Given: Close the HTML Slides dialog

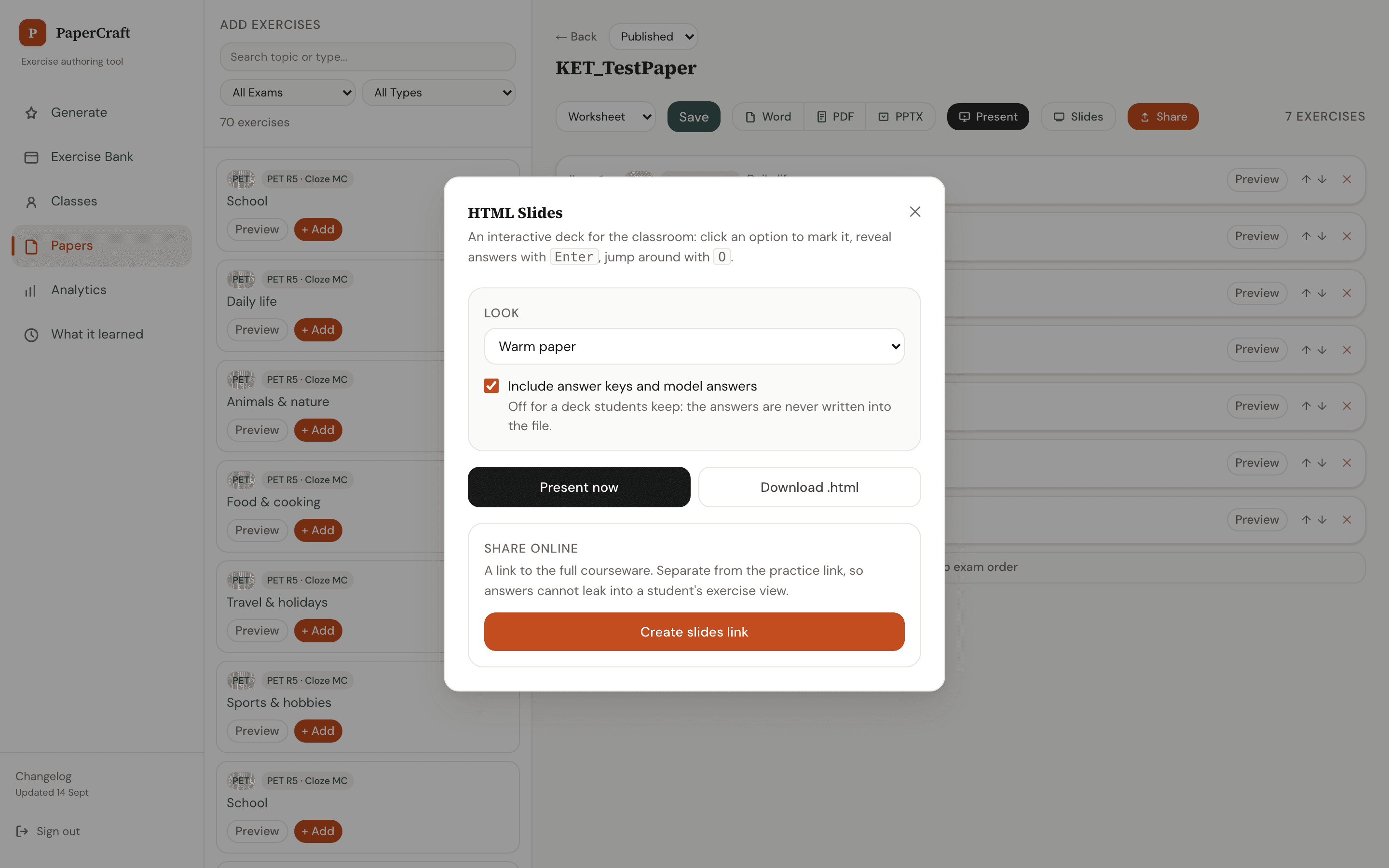Looking at the screenshot, I should click(915, 212).
